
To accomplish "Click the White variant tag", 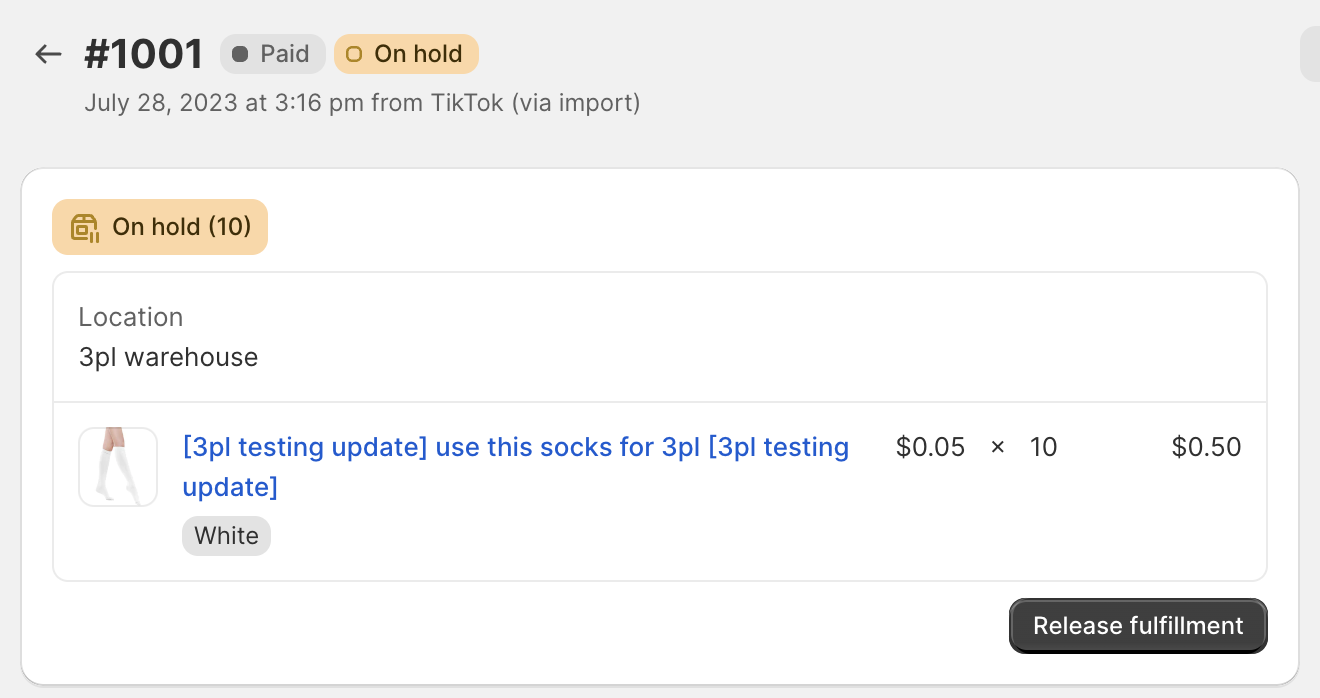I will click(x=226, y=536).
